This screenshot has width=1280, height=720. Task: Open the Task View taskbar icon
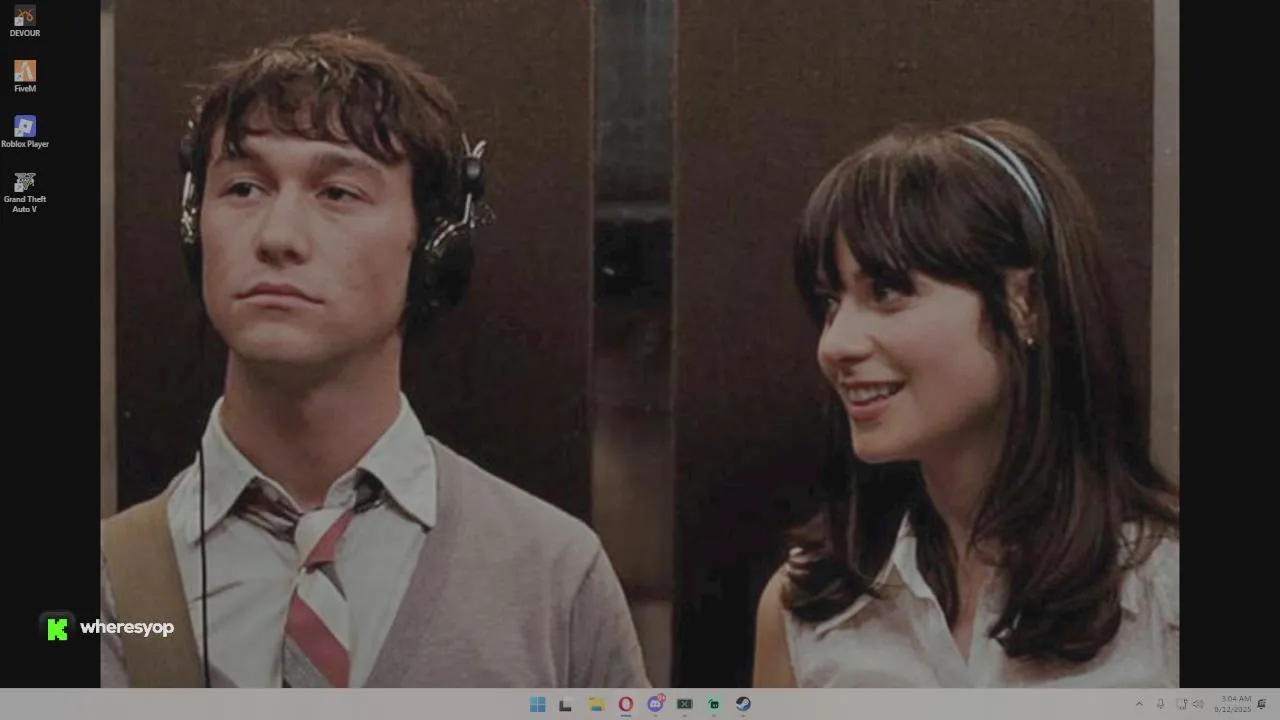(x=565, y=704)
